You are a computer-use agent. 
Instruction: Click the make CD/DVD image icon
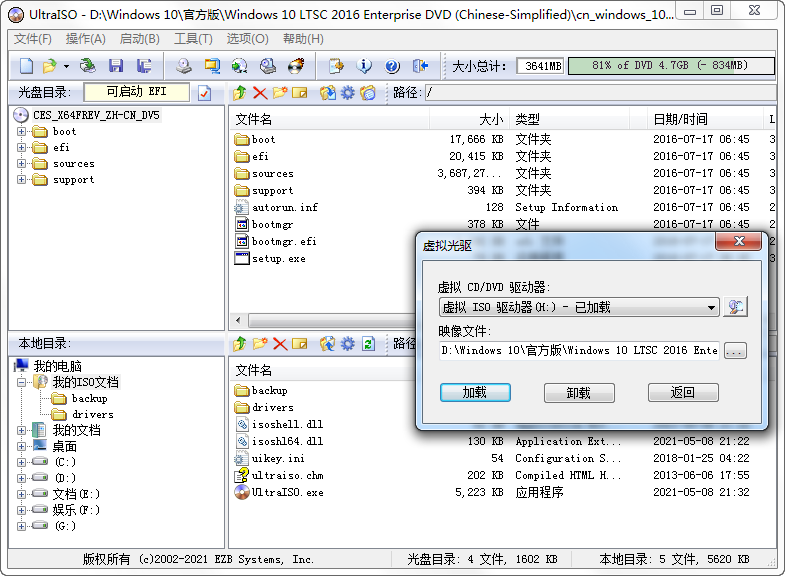point(184,66)
